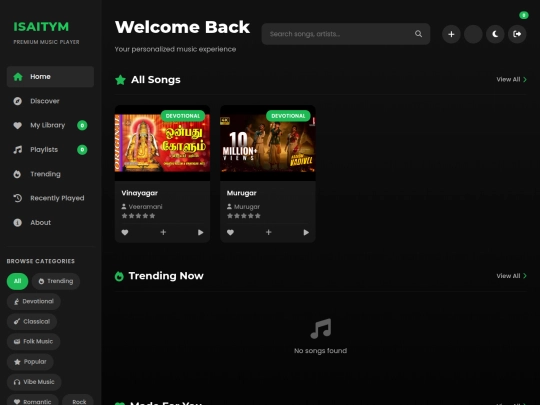The width and height of the screenshot is (540, 405).
Task: Rate Murugar using the star rating
Action: 244,216
